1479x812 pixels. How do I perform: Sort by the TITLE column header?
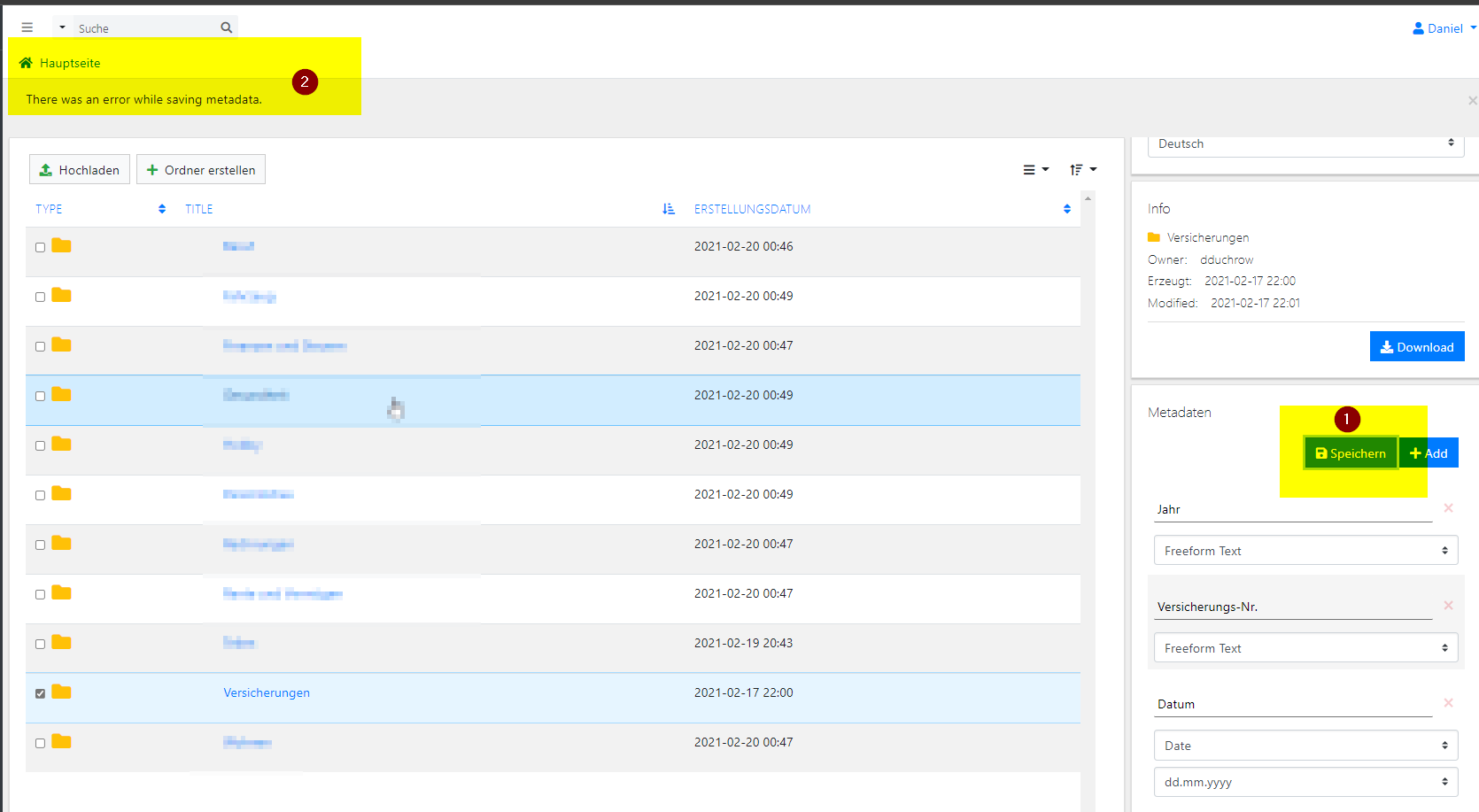pyautogui.click(x=199, y=209)
